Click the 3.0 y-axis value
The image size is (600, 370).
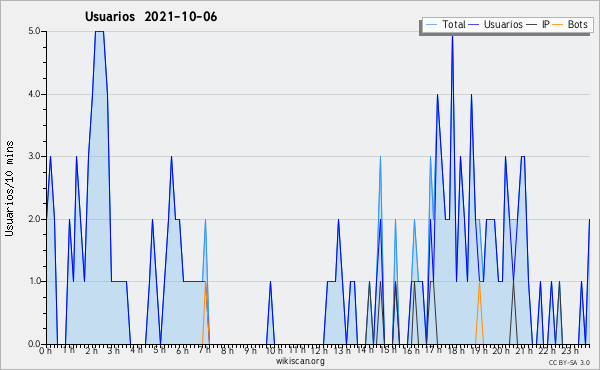34,156
